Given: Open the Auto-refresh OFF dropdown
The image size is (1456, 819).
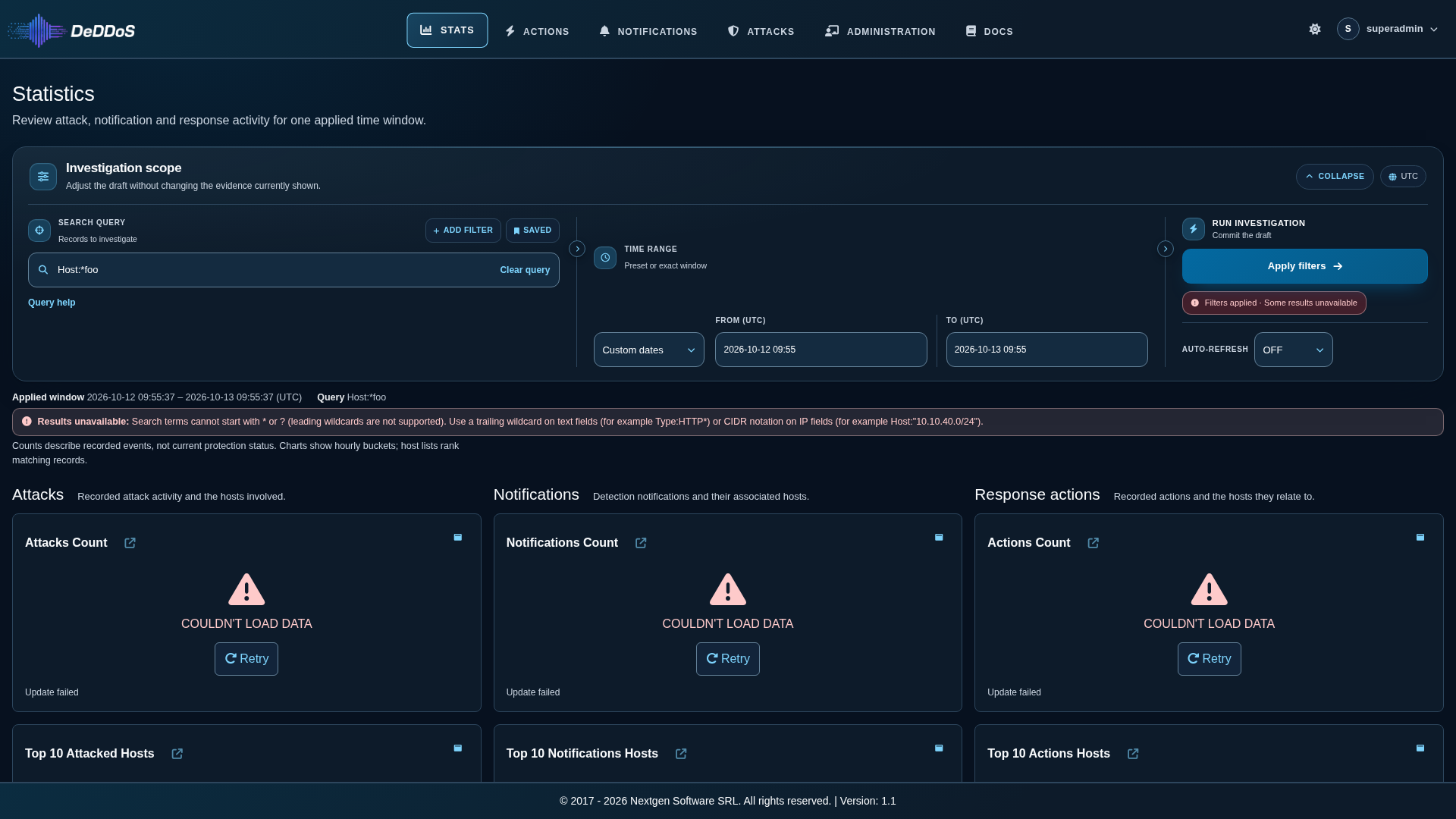Looking at the screenshot, I should click(x=1294, y=350).
